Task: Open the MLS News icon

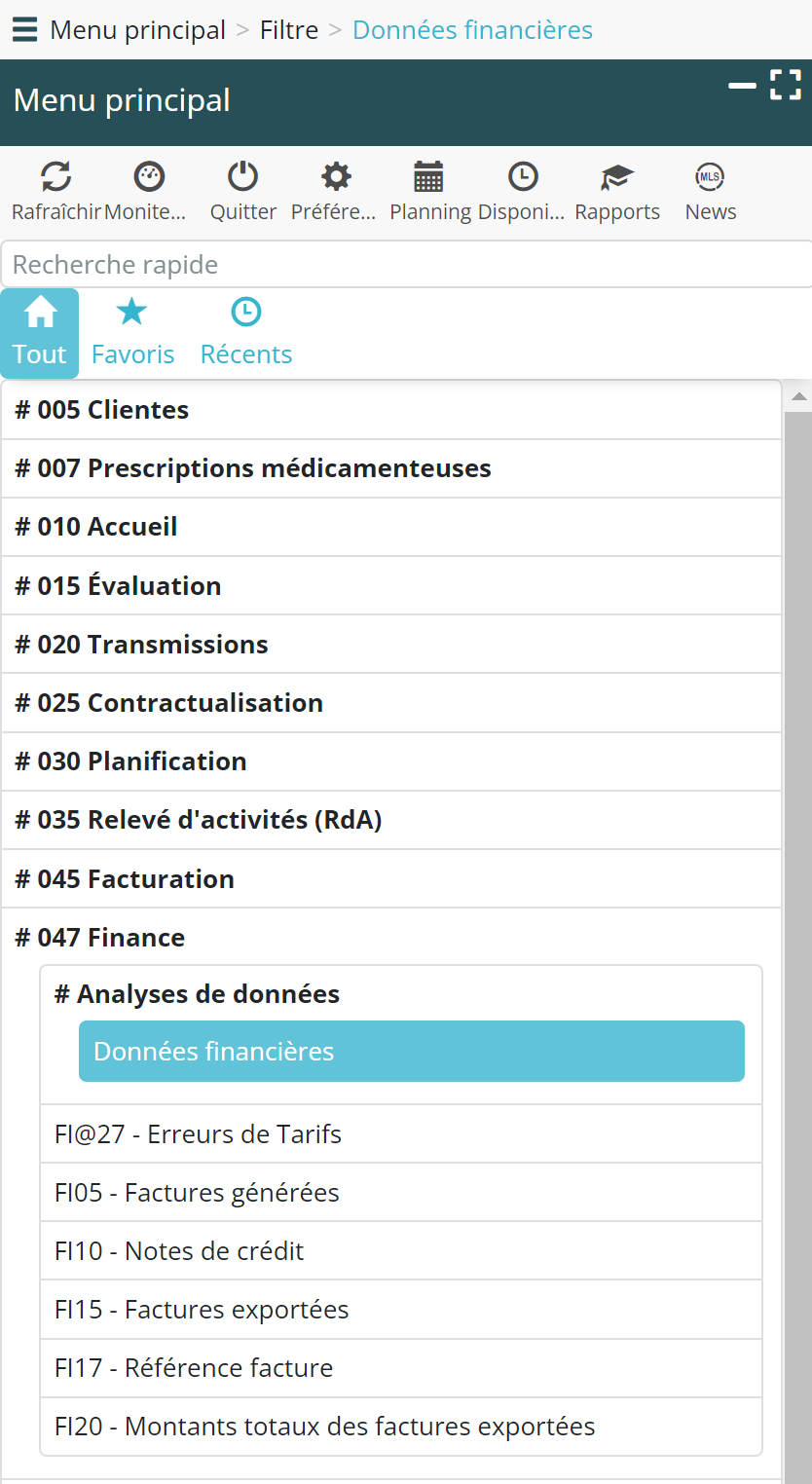Action: coord(710,177)
